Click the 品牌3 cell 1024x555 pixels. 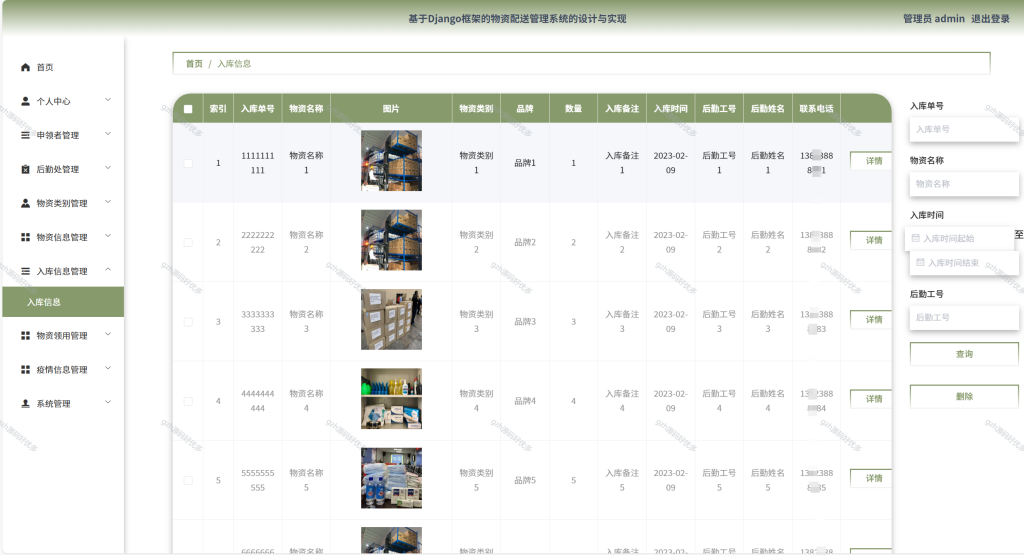[525, 322]
